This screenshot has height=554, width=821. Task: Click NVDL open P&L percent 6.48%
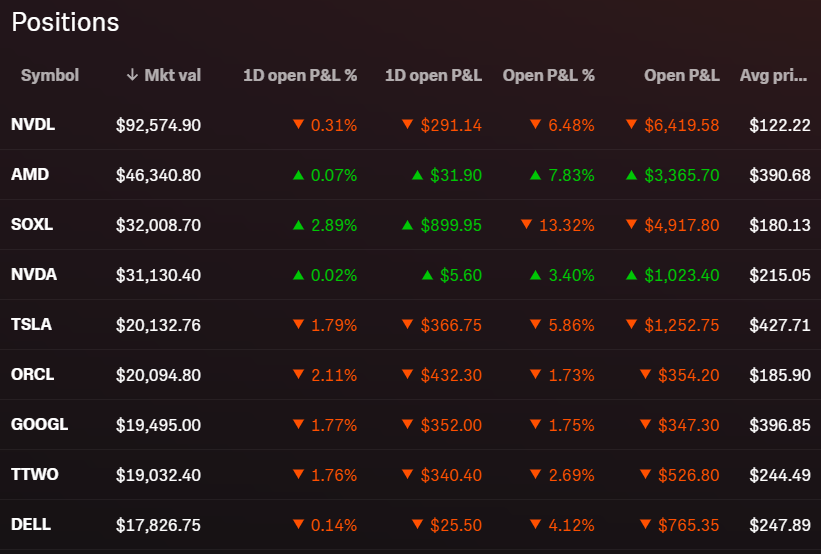click(571, 125)
